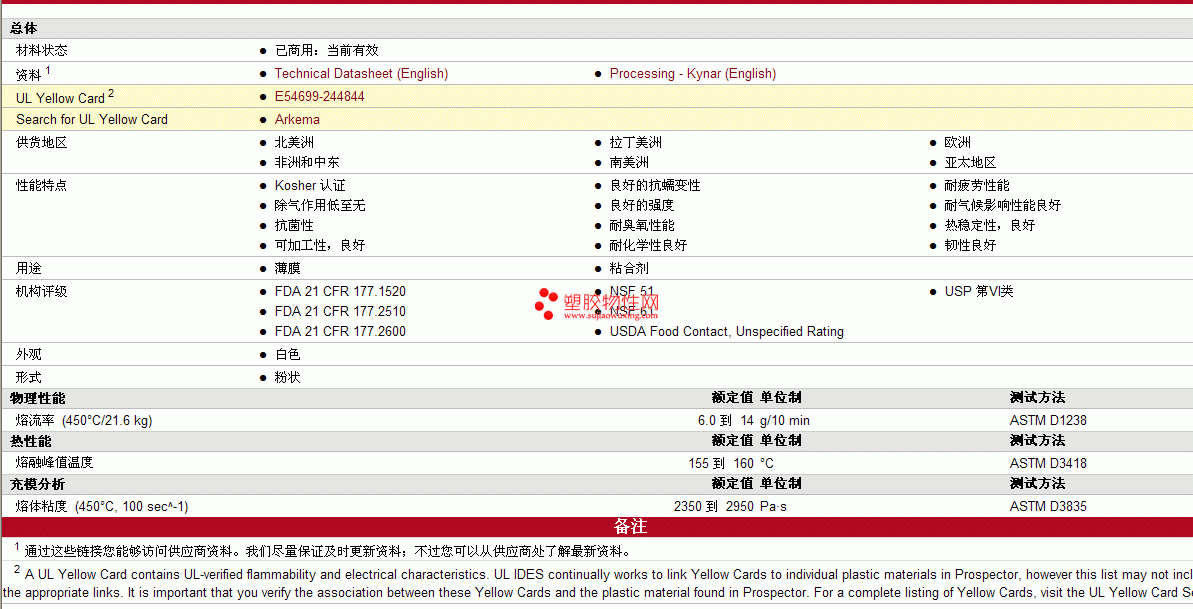Viewport: 1193px width, 609px height.
Task: Click the Pa·s unit
Action: click(x=774, y=506)
